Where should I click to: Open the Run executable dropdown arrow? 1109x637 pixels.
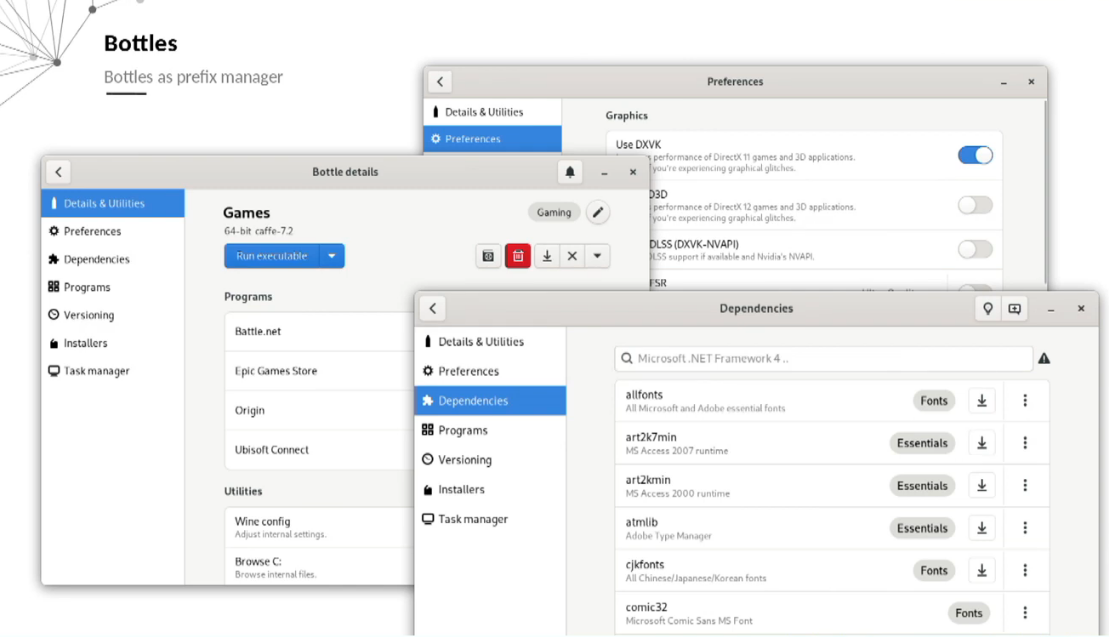coord(332,256)
